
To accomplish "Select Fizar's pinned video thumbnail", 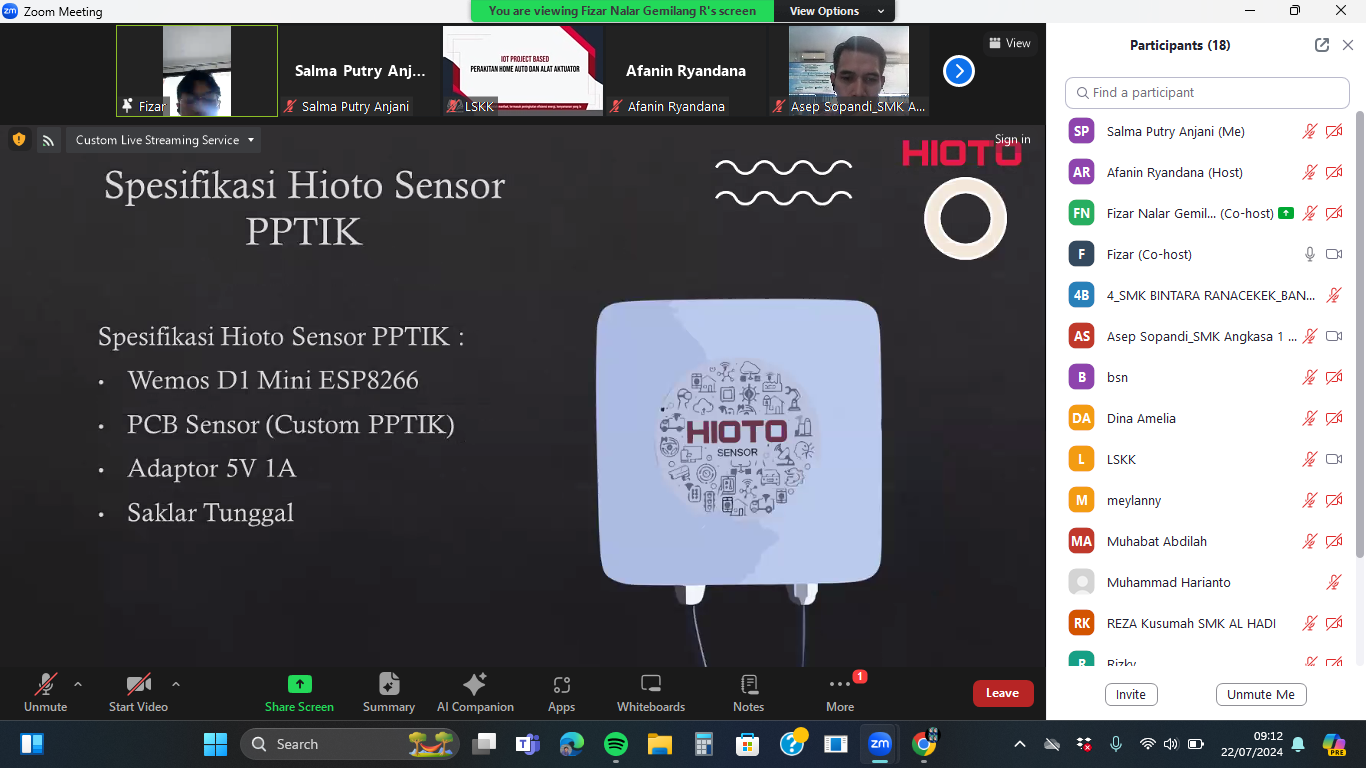I will 197,71.
